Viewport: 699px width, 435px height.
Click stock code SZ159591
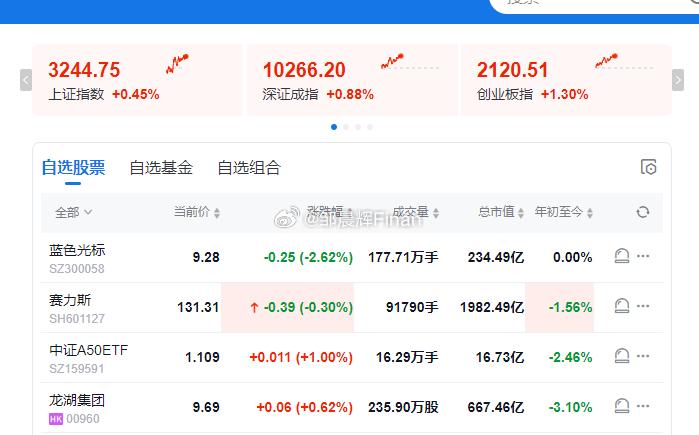pos(77,369)
